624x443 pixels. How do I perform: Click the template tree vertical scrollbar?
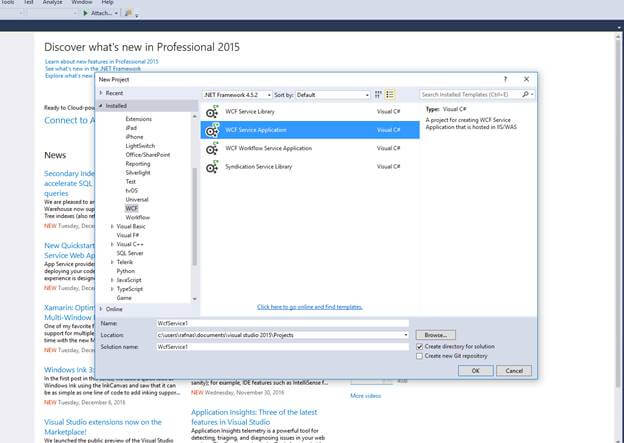point(195,217)
